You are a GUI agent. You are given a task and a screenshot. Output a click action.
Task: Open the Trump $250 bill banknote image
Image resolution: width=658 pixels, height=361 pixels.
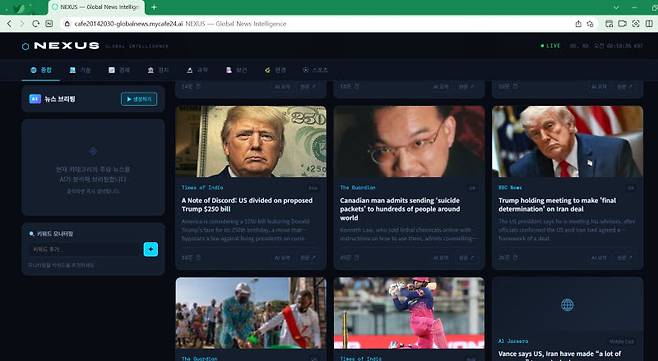pos(251,141)
